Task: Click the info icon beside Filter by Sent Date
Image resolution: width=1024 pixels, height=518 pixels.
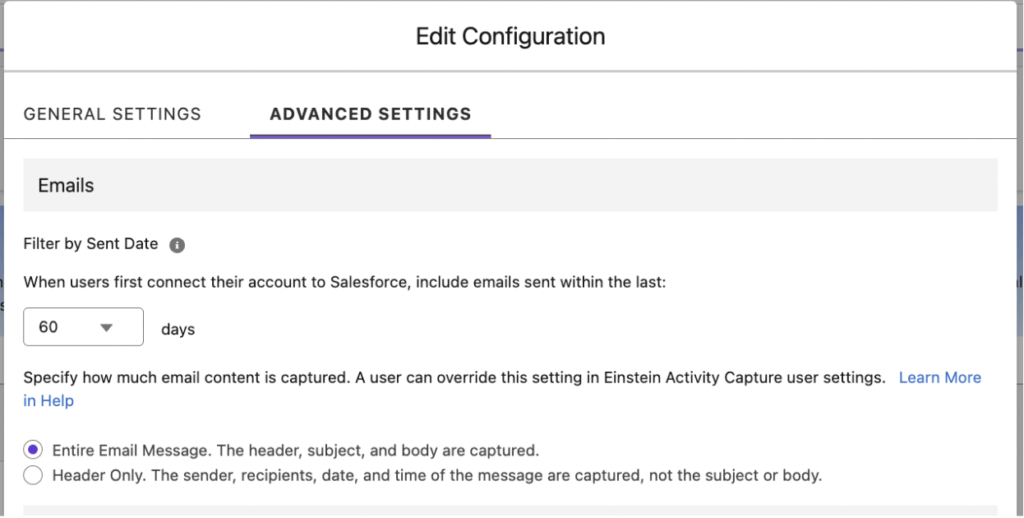Action: click(177, 245)
